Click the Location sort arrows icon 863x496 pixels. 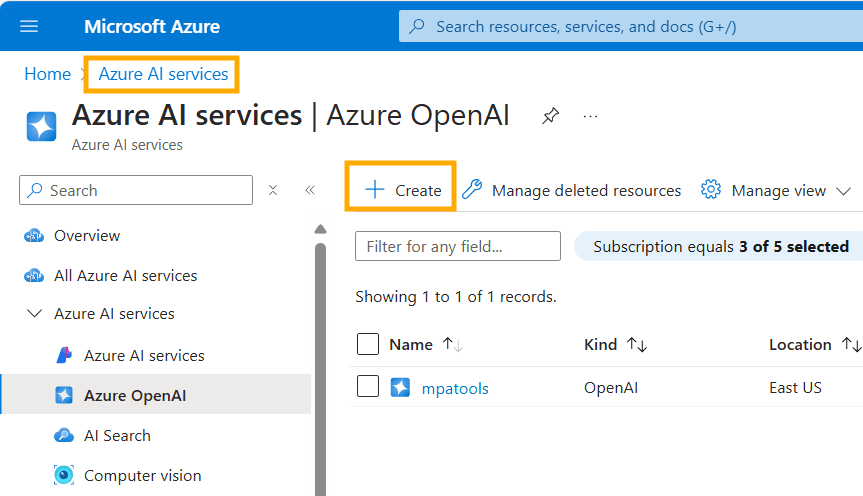coord(851,345)
